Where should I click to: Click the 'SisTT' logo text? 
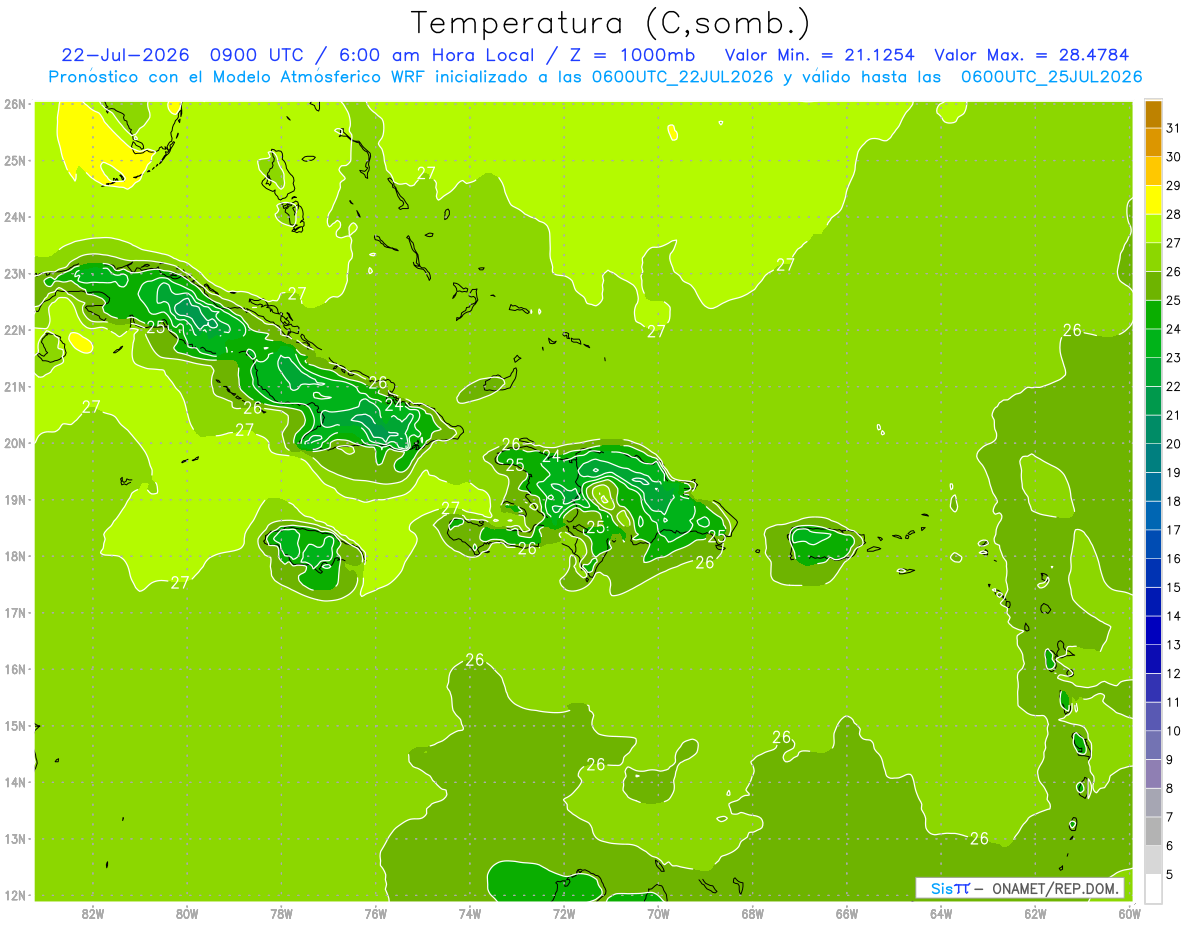pyautogui.click(x=950, y=888)
